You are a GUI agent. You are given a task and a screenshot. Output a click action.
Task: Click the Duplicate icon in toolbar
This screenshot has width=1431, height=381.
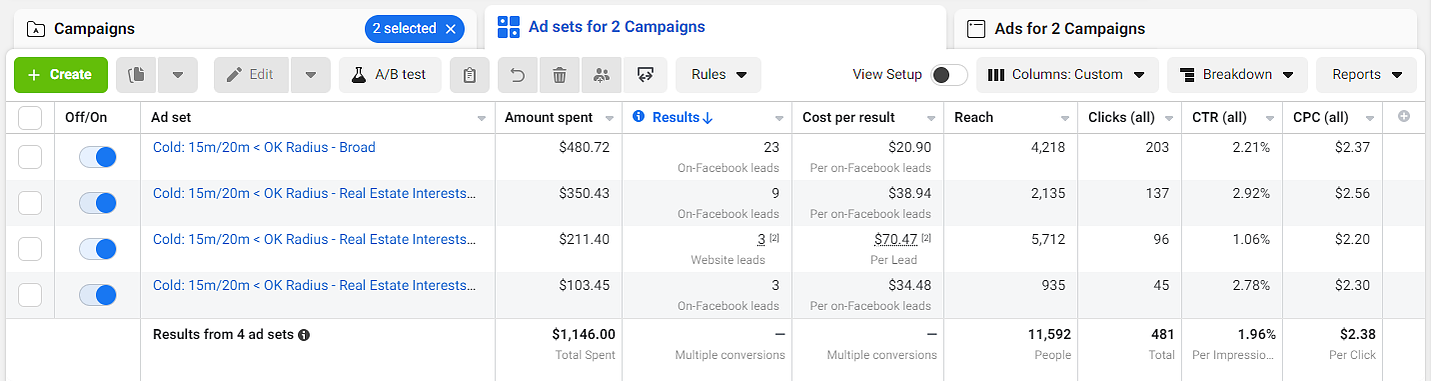137,75
